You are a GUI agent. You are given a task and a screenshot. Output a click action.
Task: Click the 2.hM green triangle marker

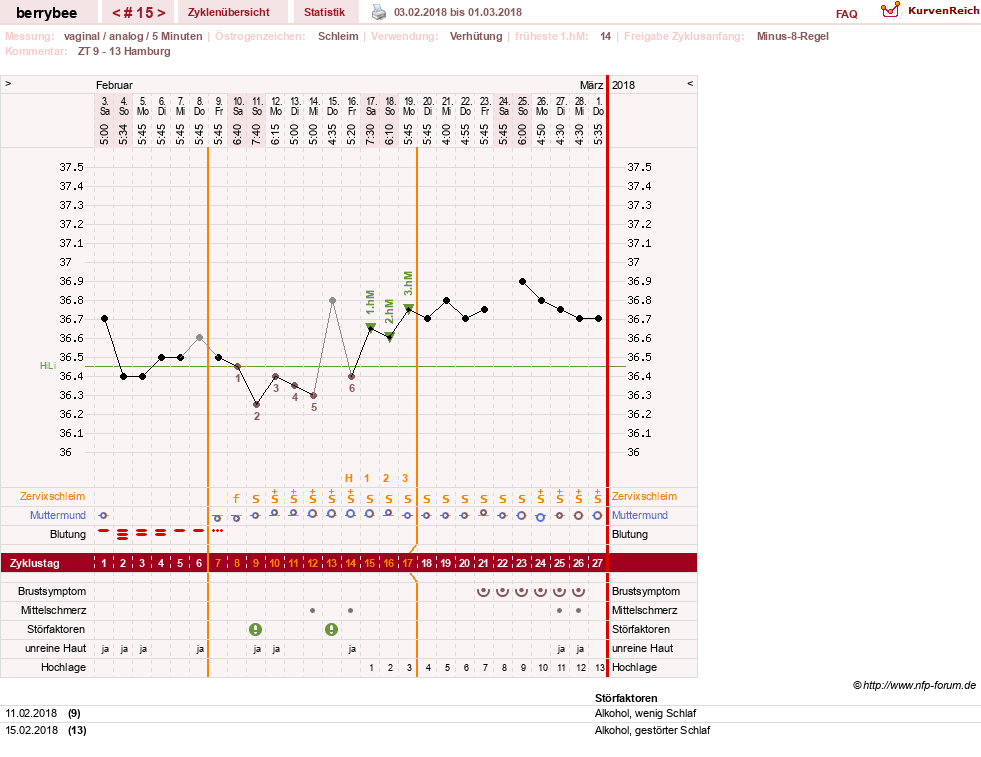[389, 337]
